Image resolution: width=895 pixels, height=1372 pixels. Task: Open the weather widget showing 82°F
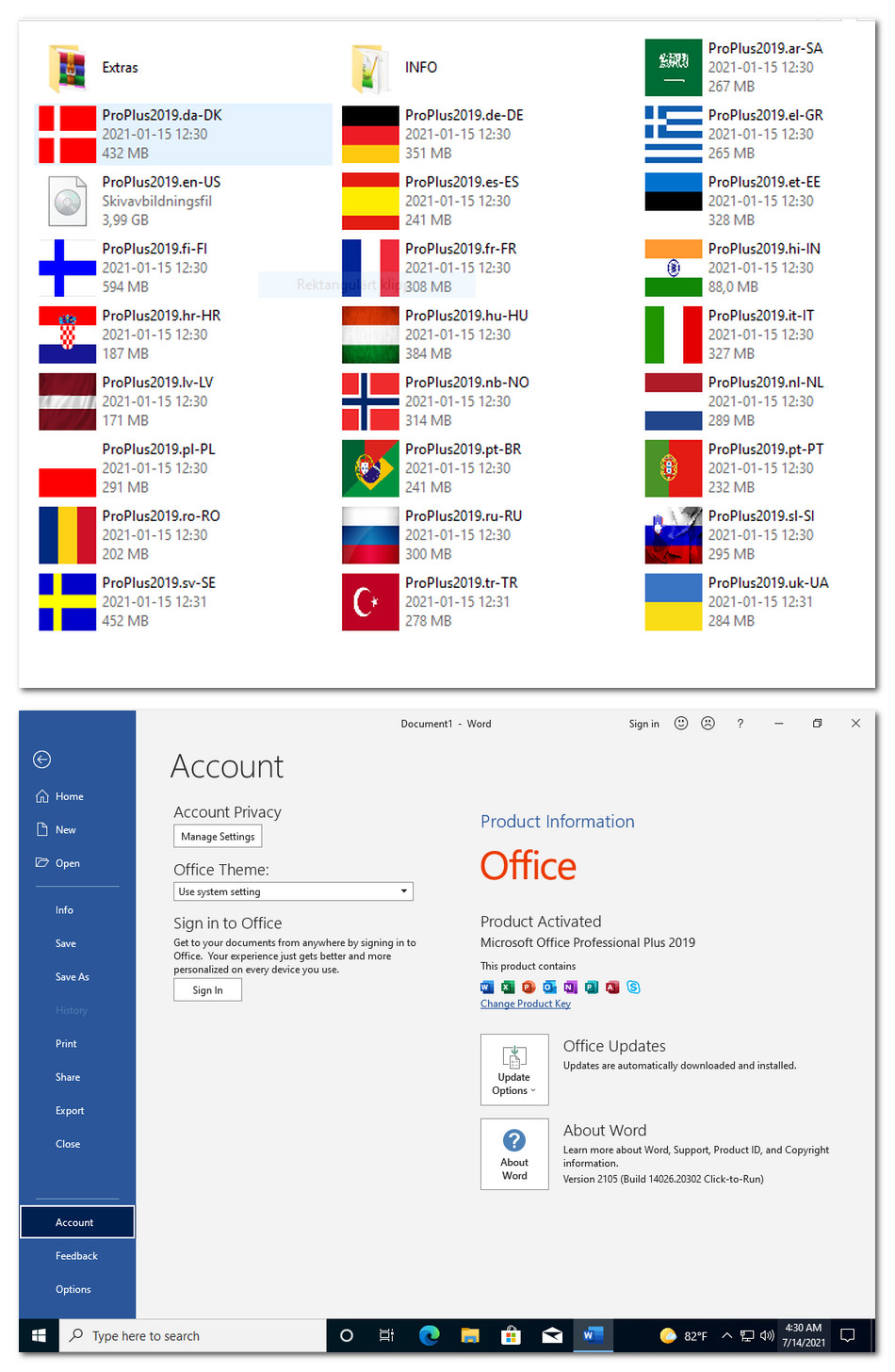point(684,1335)
